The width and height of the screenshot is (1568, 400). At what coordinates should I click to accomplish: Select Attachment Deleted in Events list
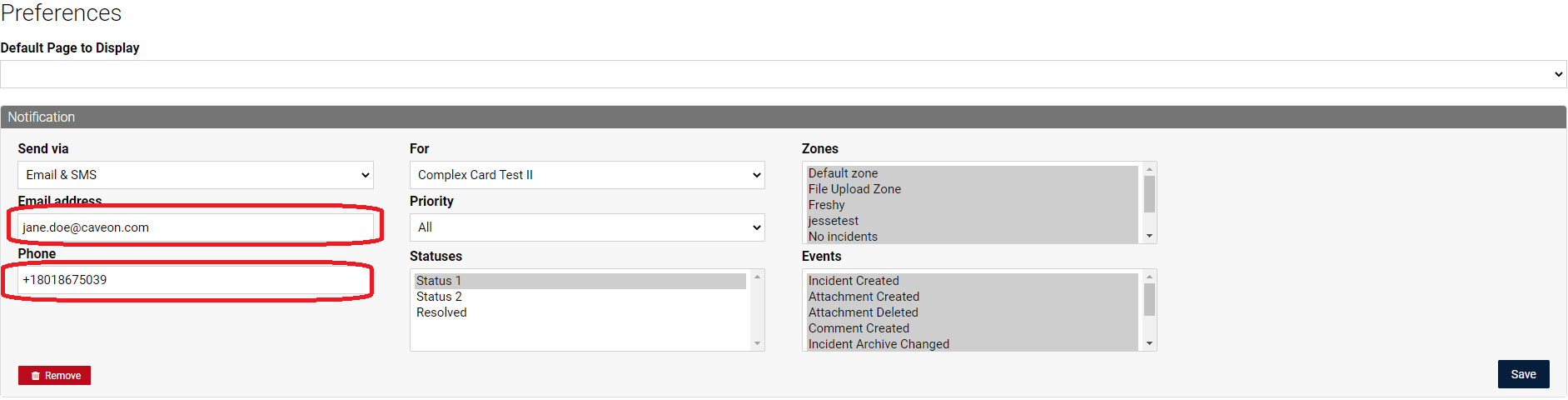(x=972, y=312)
